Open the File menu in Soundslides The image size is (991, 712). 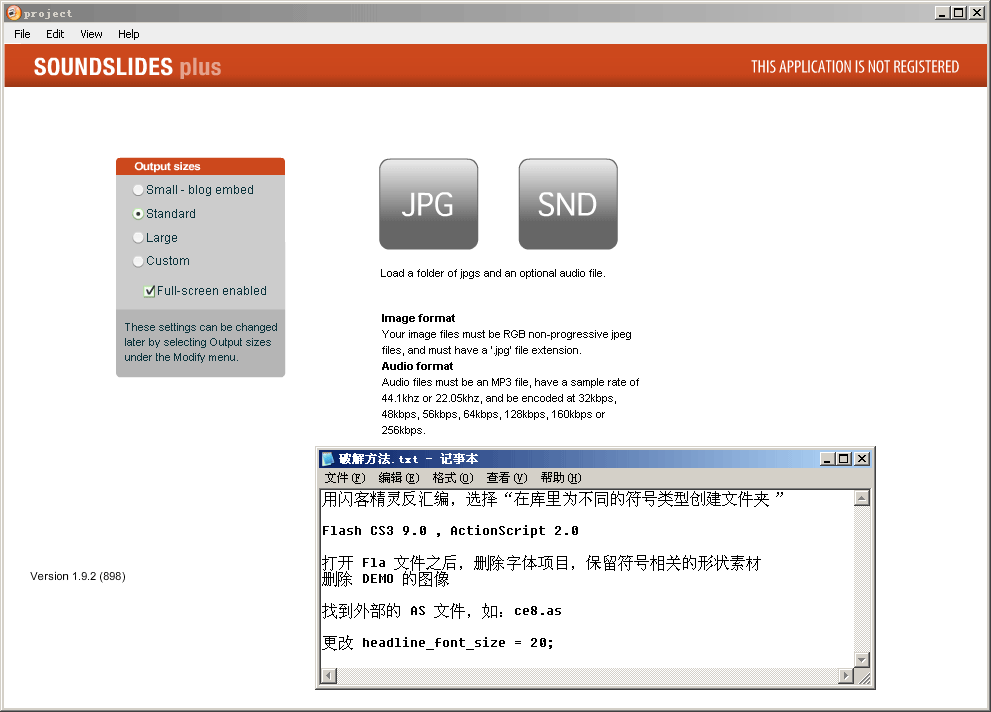22,34
